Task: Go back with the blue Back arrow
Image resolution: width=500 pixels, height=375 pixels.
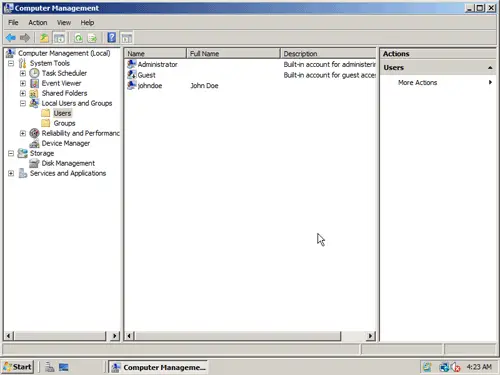Action: click(11, 38)
